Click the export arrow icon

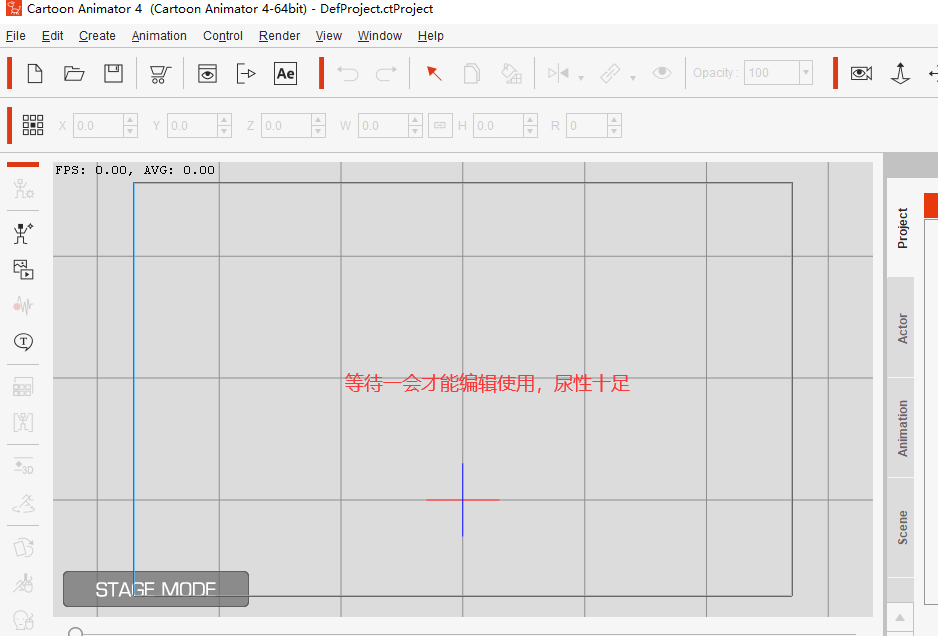(x=246, y=74)
